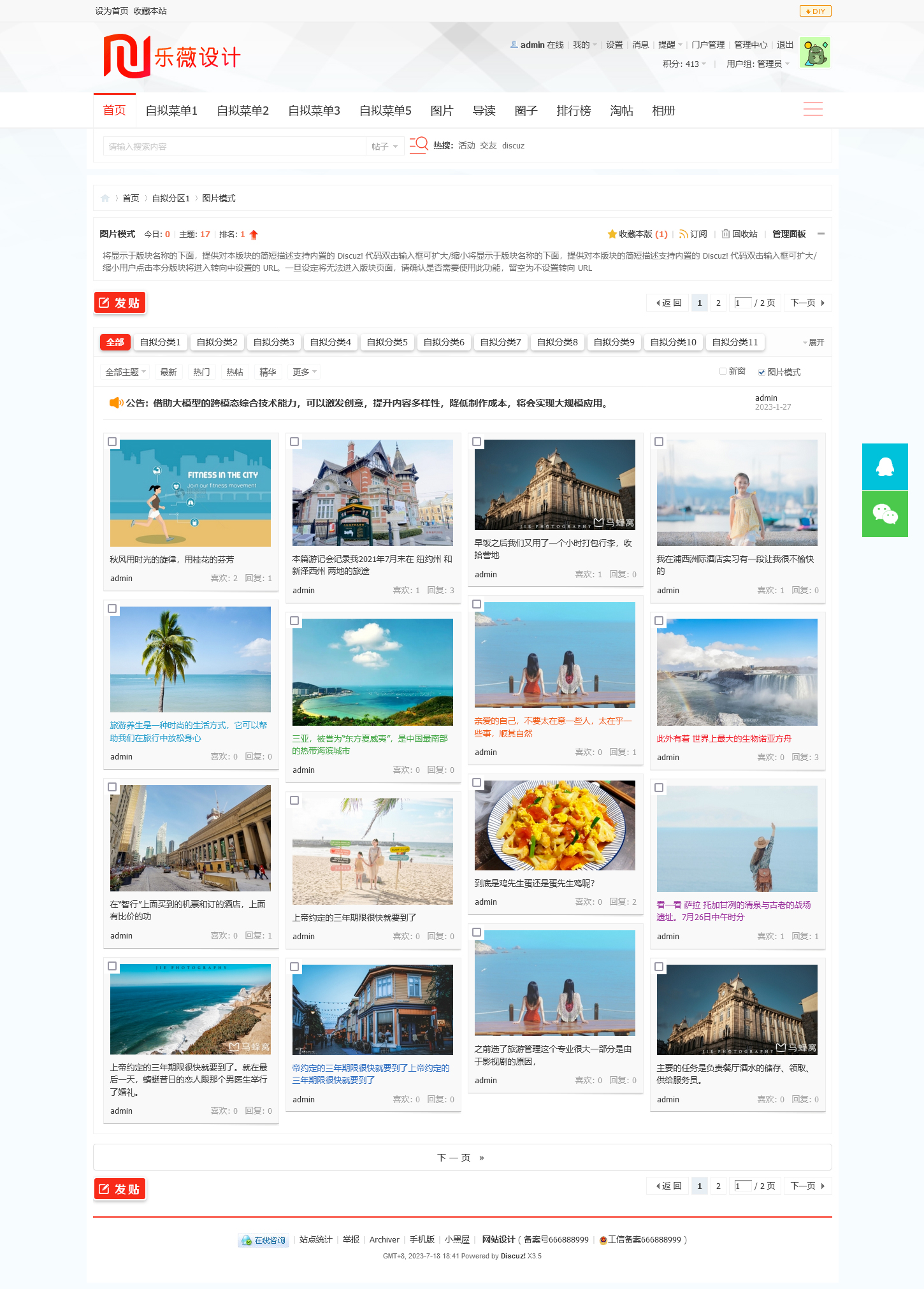Open the WeChat floating icon

(884, 514)
